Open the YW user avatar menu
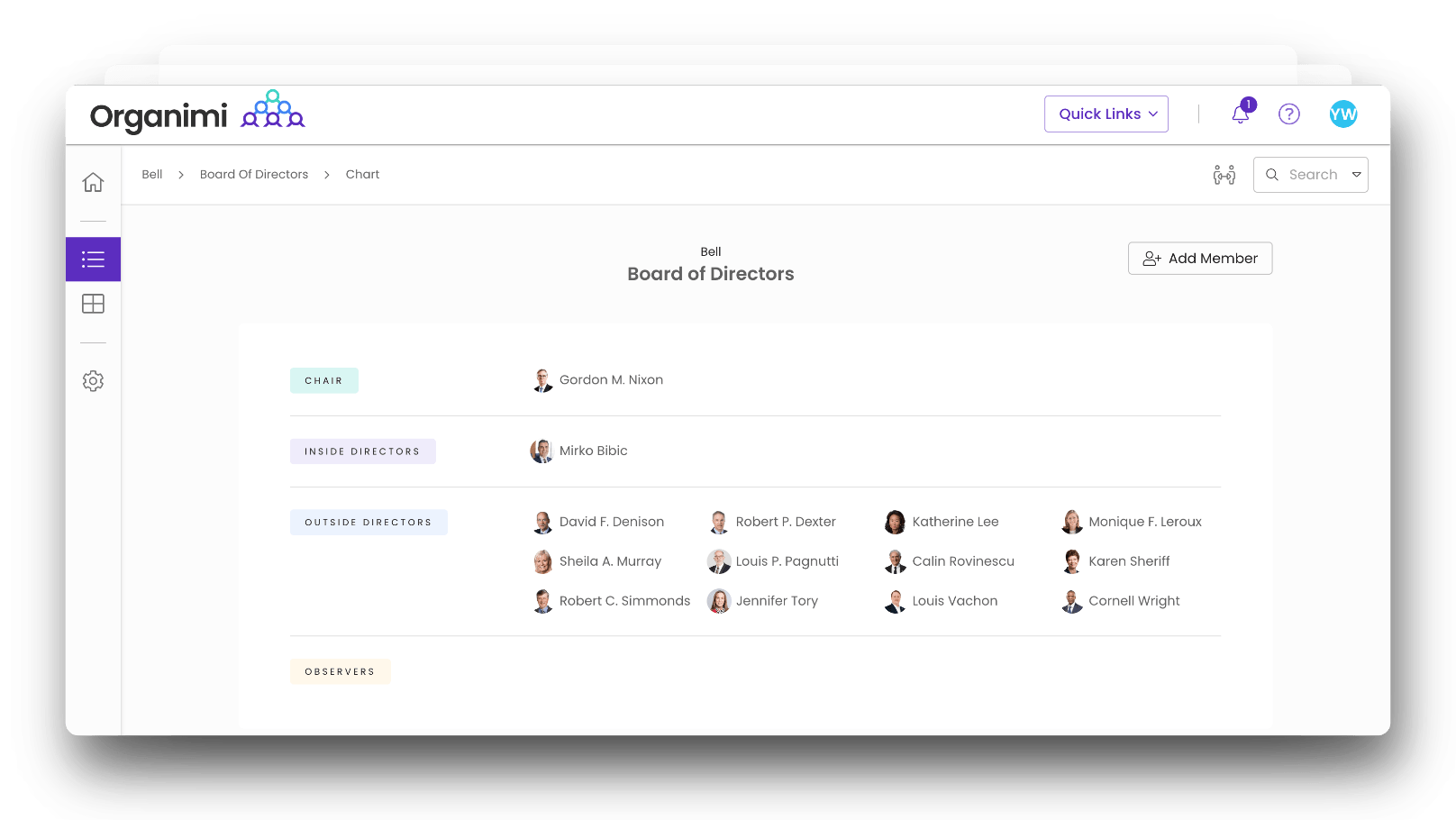This screenshot has height=820, width=1456. click(x=1342, y=114)
